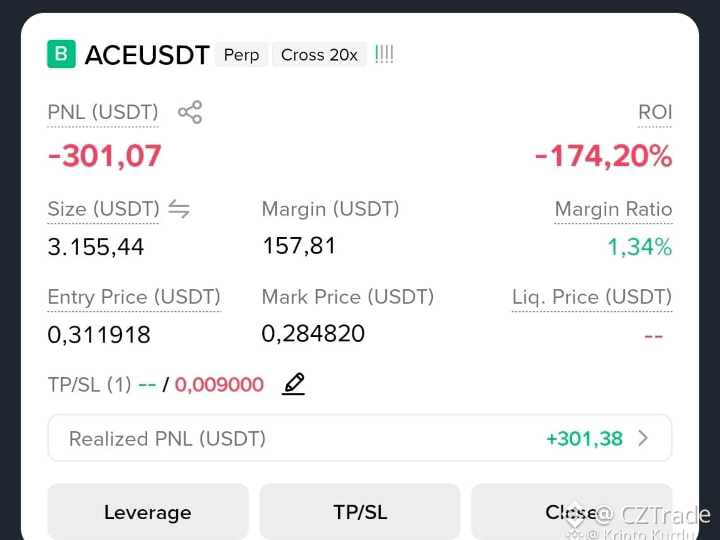Show PNL (USDT) label explanation
Viewport: 720px width, 540px height.
tap(103, 112)
